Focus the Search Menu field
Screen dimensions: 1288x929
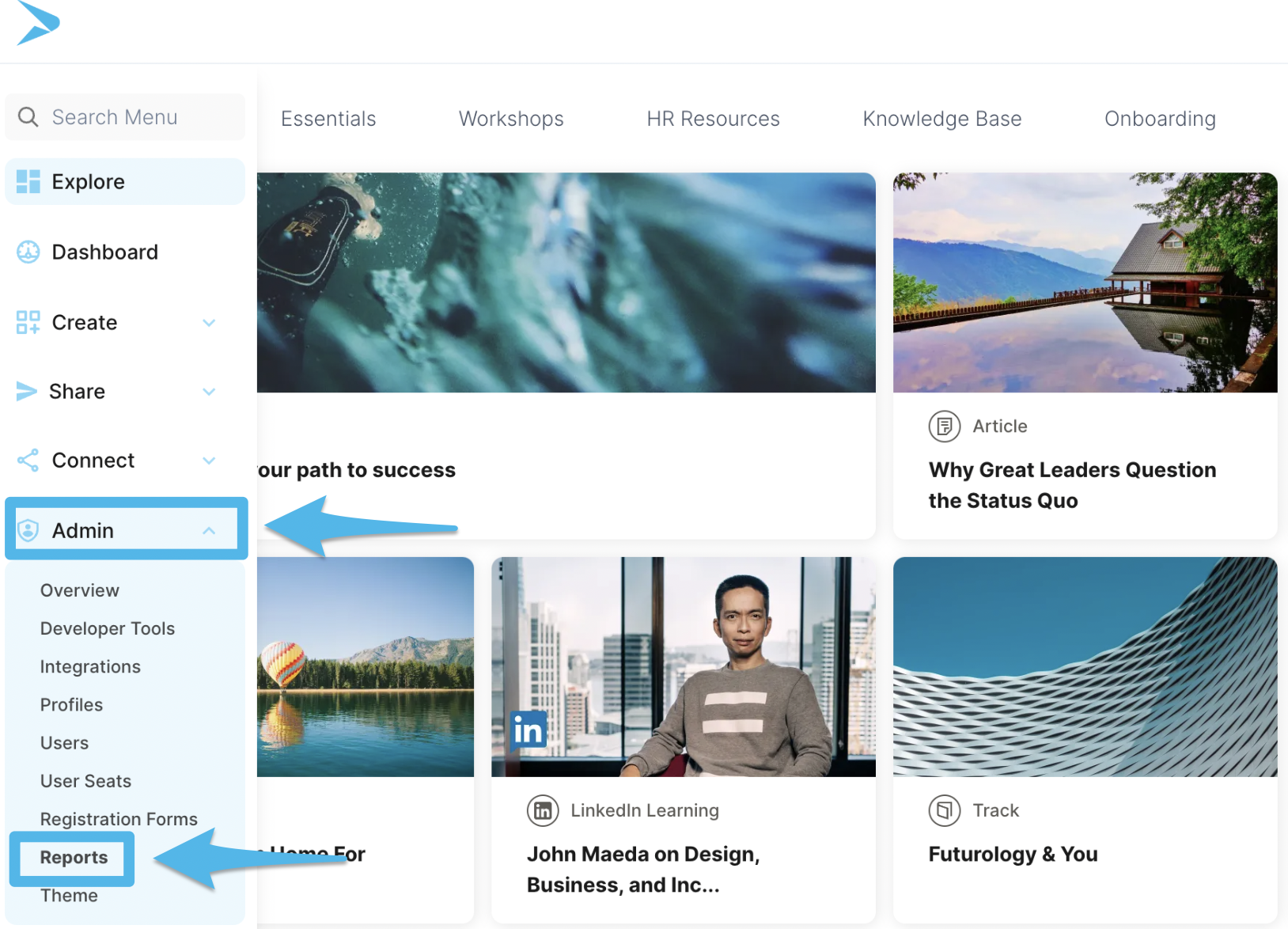click(x=125, y=117)
